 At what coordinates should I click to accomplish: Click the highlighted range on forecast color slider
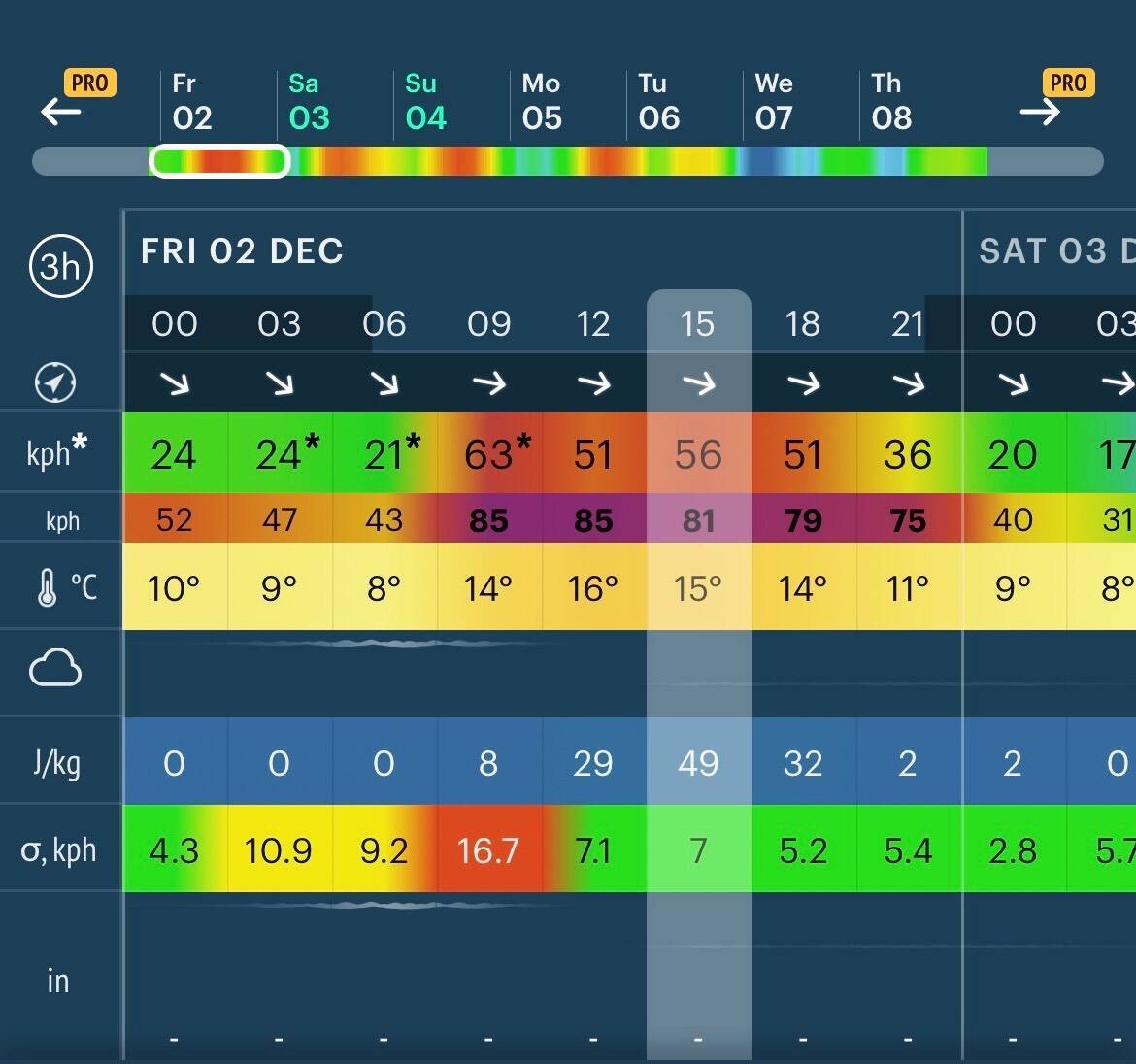click(219, 161)
